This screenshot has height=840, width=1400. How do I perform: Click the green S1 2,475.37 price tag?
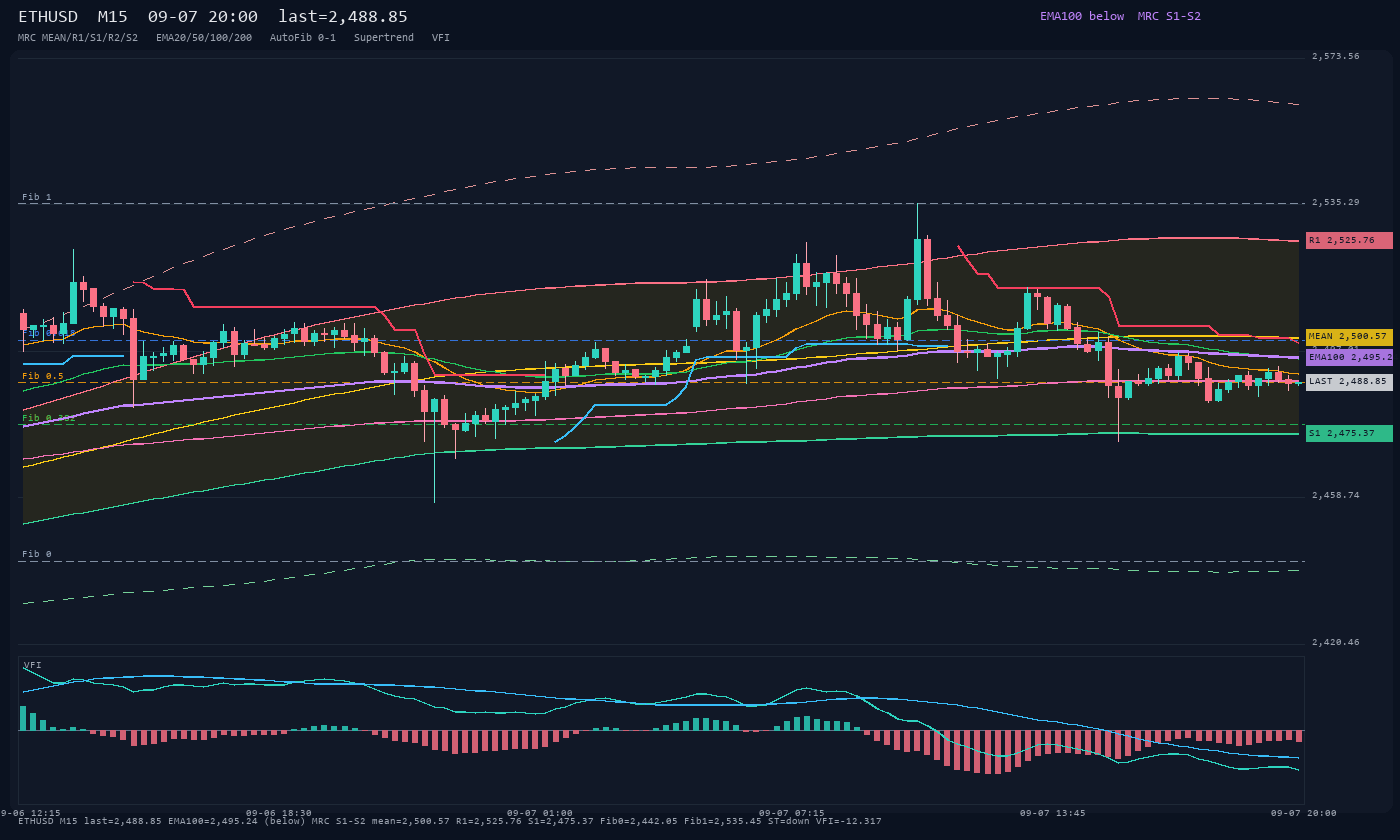tap(1349, 433)
